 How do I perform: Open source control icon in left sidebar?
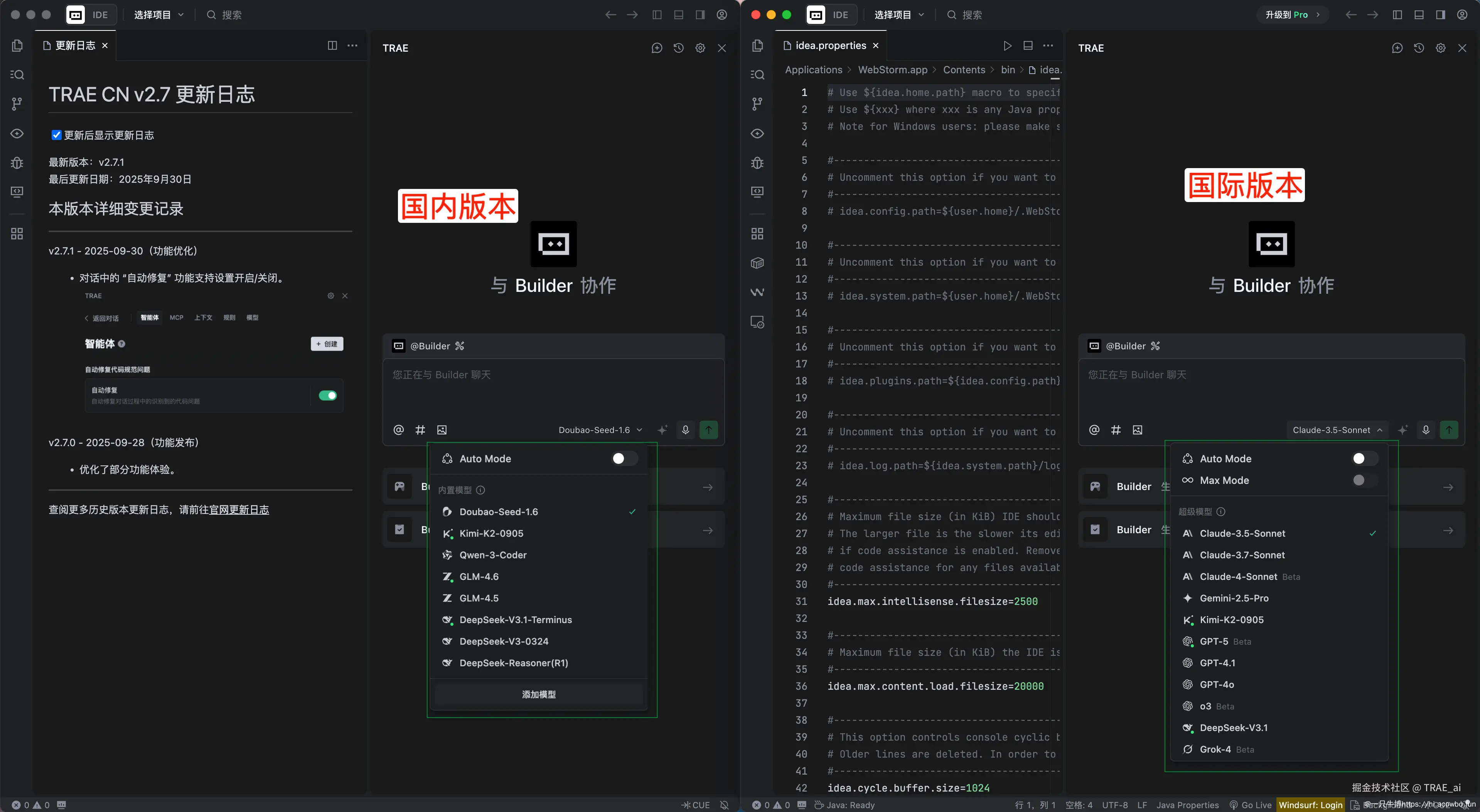[17, 104]
